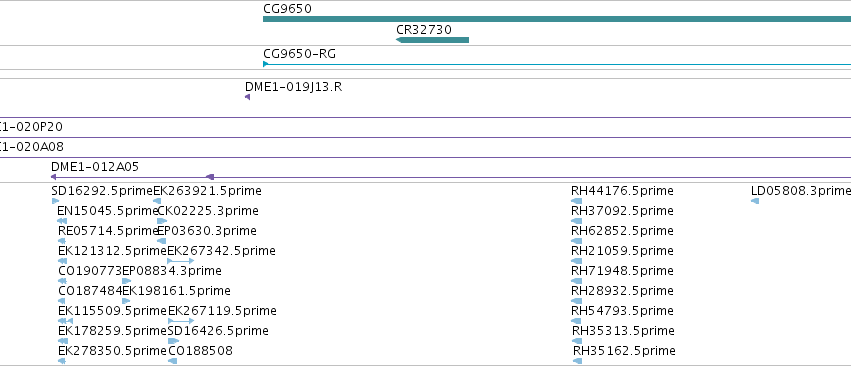Select the CG9650 gene bar
The height and width of the screenshot is (366, 851).
pyautogui.click(x=557, y=19)
